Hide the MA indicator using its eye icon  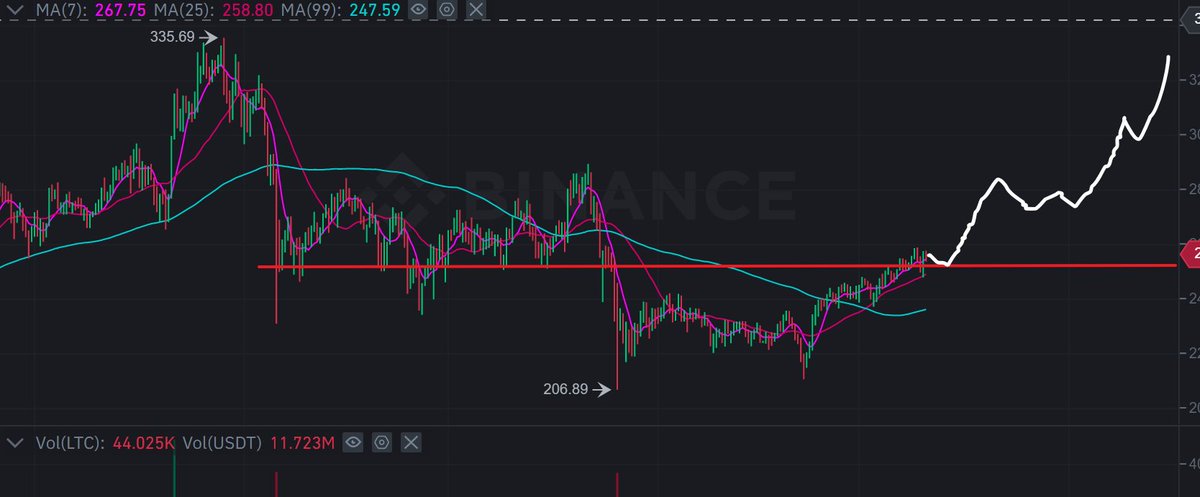coord(420,11)
